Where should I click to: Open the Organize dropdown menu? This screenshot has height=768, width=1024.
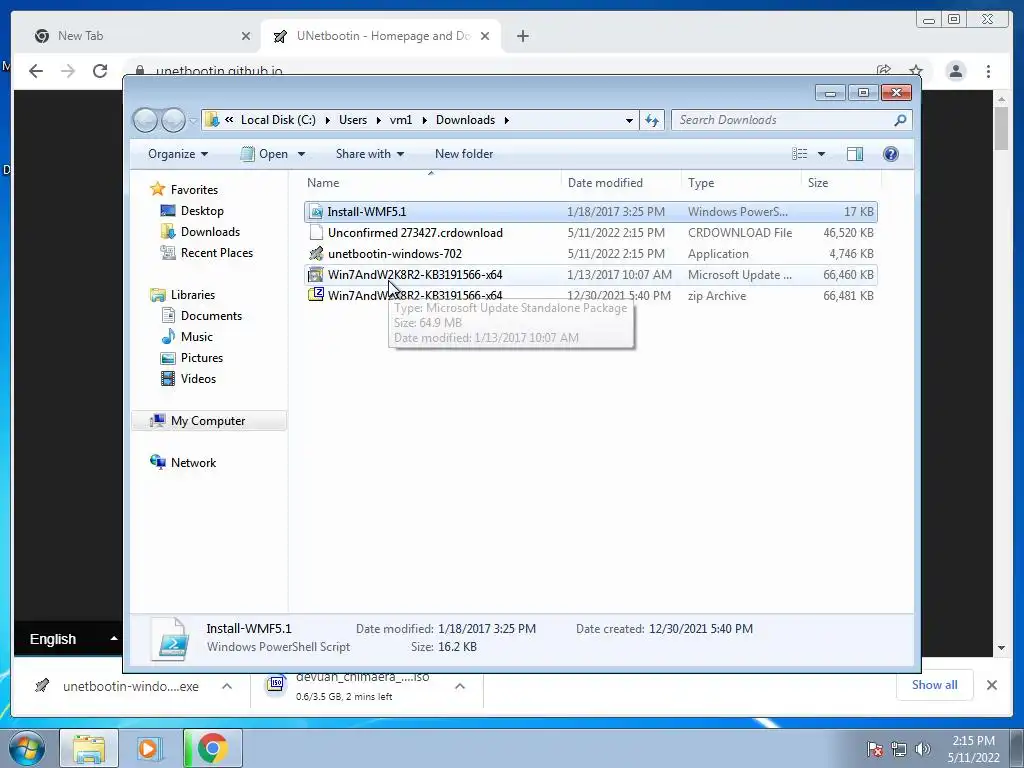(x=178, y=154)
